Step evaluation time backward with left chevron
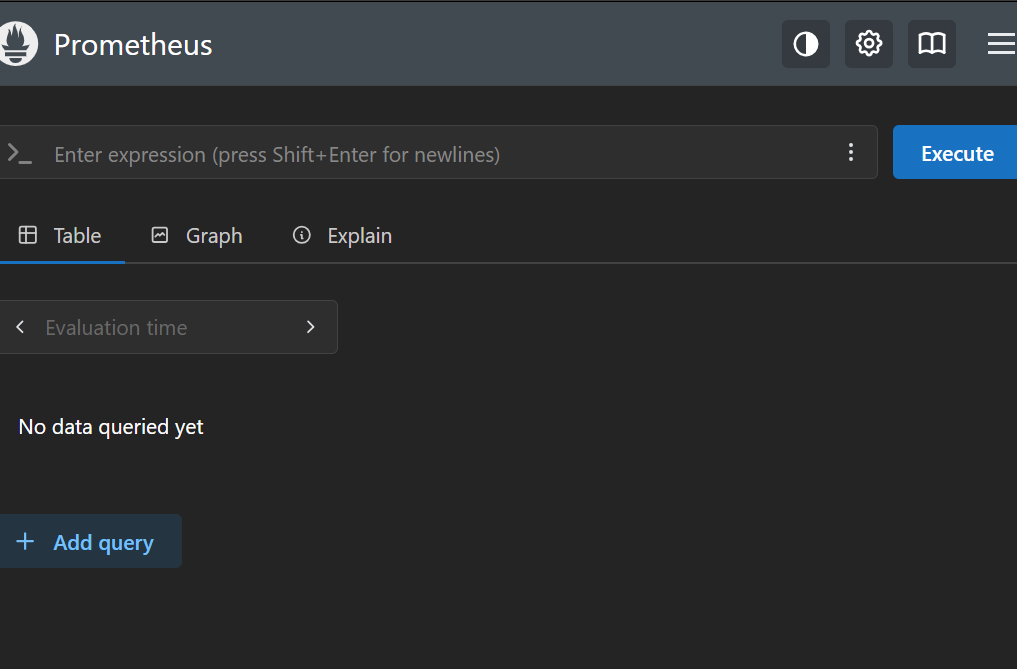Screen dimensions: 1017x669 [x=20, y=327]
